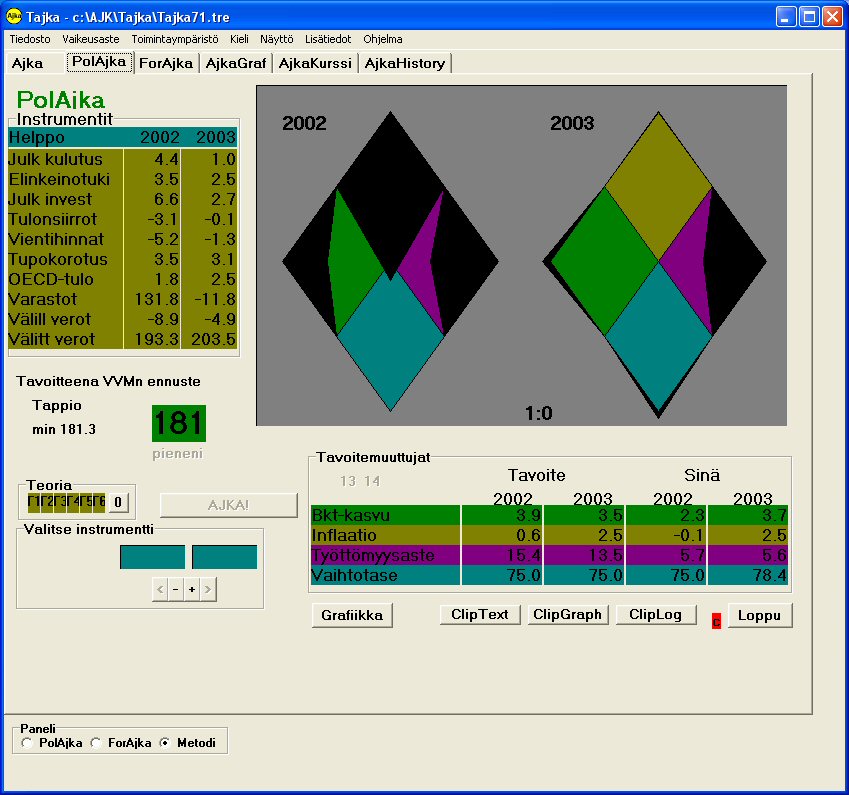Select theory button T6
The width and height of the screenshot is (849, 795).
(99, 502)
